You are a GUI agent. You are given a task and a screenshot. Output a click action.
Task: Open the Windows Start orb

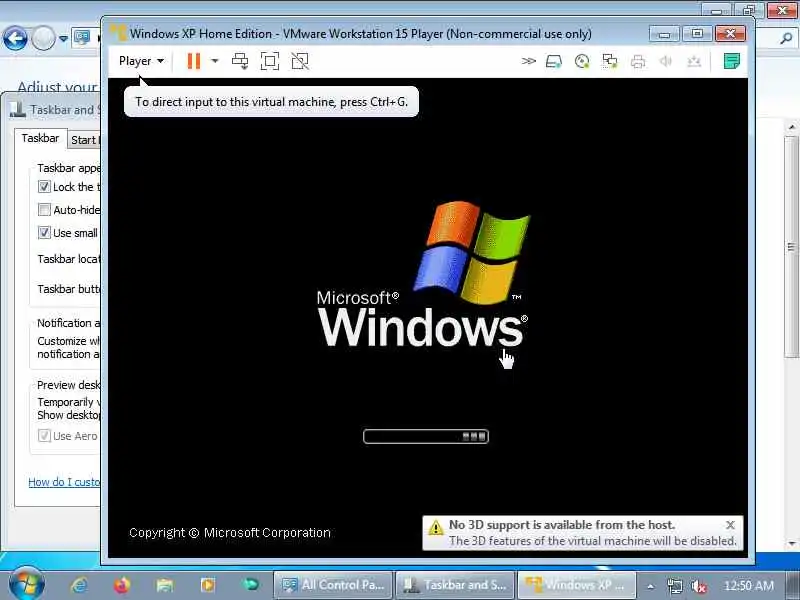(27, 584)
